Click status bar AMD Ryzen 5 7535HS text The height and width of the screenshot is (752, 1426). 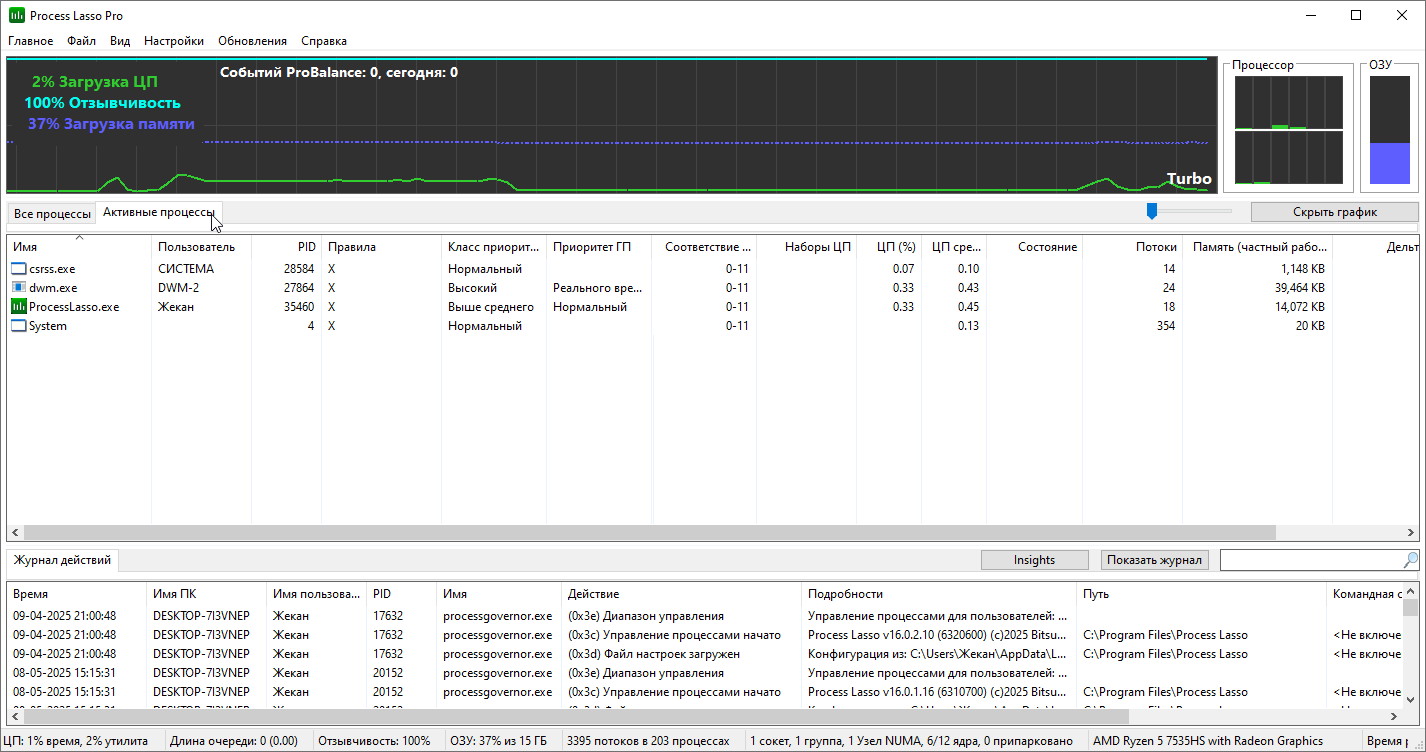coord(1208,741)
